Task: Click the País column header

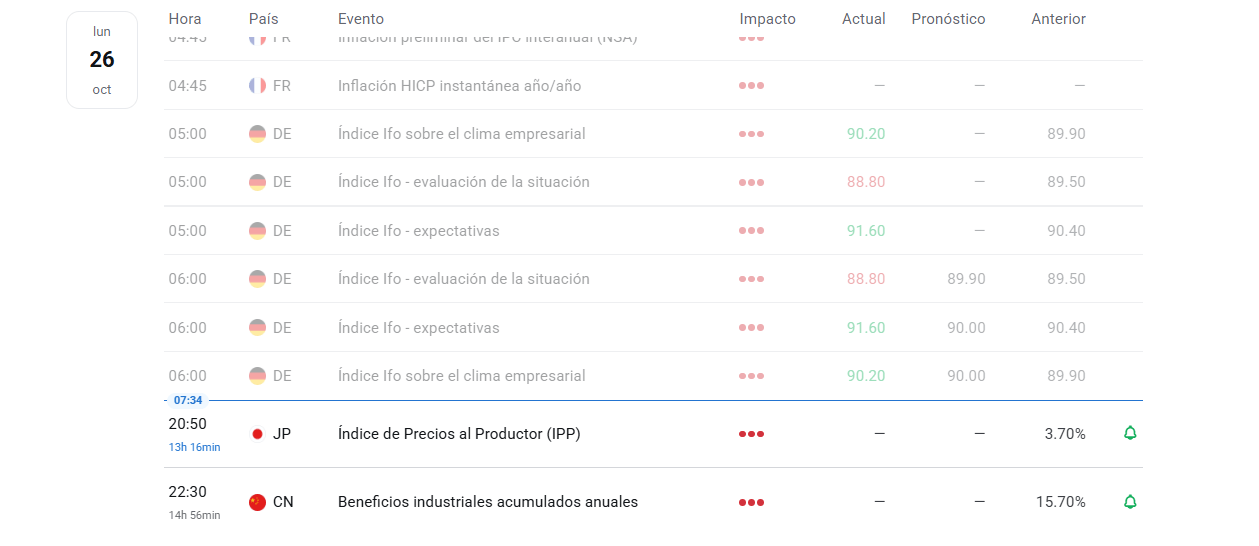Action: [264, 19]
